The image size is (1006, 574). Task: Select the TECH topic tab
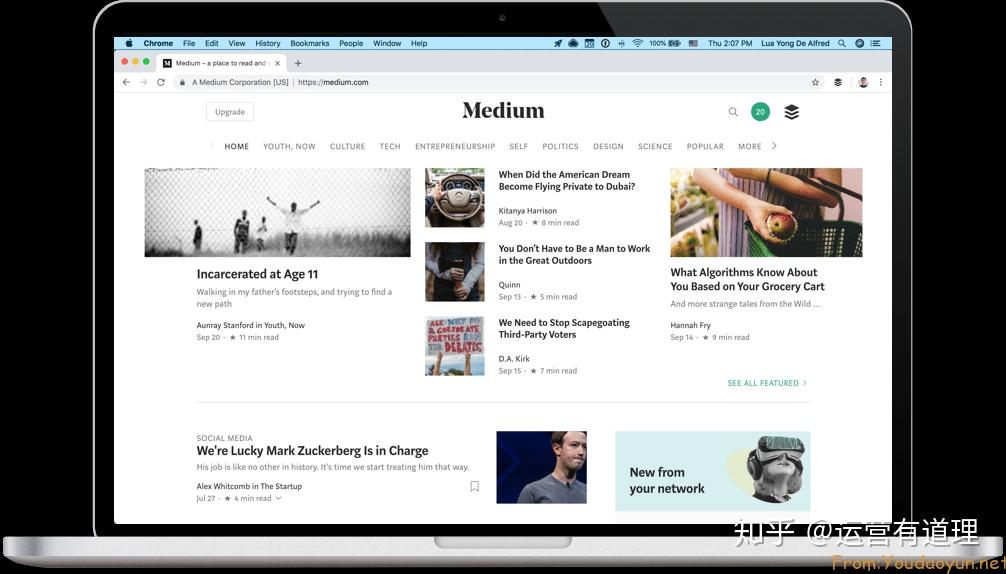pos(390,146)
